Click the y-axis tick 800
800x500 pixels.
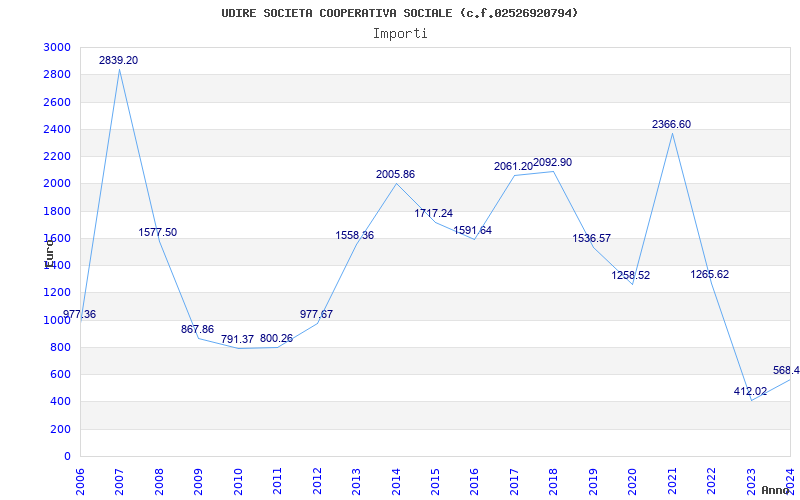click(61, 347)
